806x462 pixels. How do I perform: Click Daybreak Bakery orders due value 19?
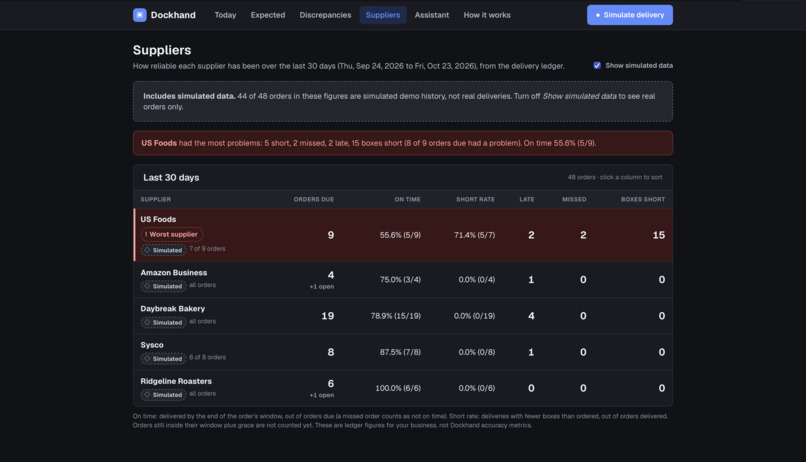click(x=327, y=316)
